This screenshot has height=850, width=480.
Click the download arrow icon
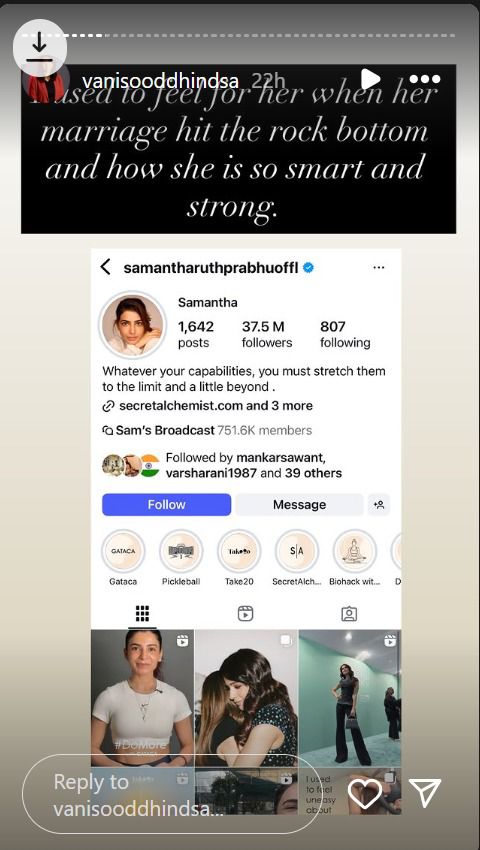tap(40, 47)
